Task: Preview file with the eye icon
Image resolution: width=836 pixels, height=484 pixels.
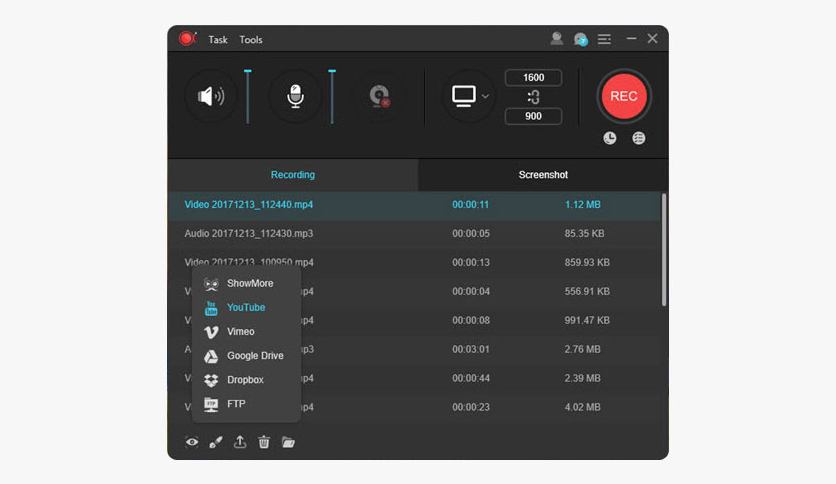Action: pyautogui.click(x=192, y=442)
